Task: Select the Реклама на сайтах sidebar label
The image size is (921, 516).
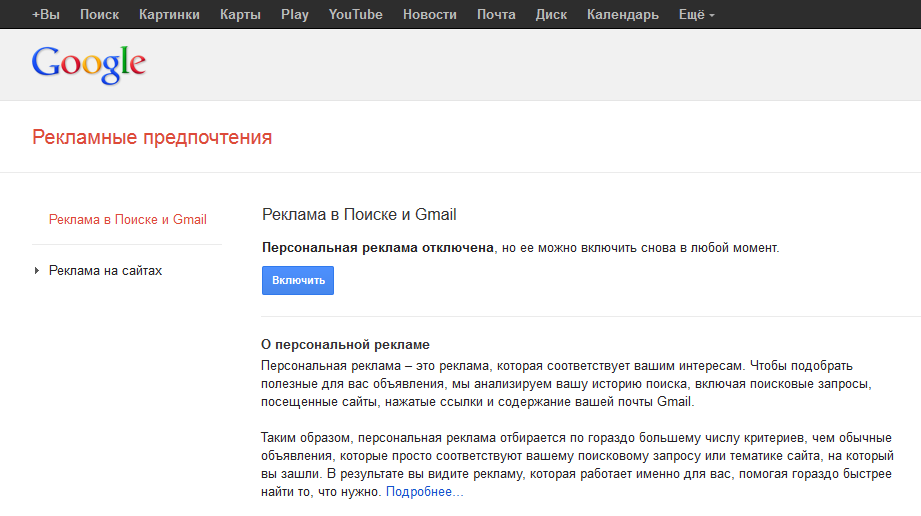Action: click(x=105, y=271)
